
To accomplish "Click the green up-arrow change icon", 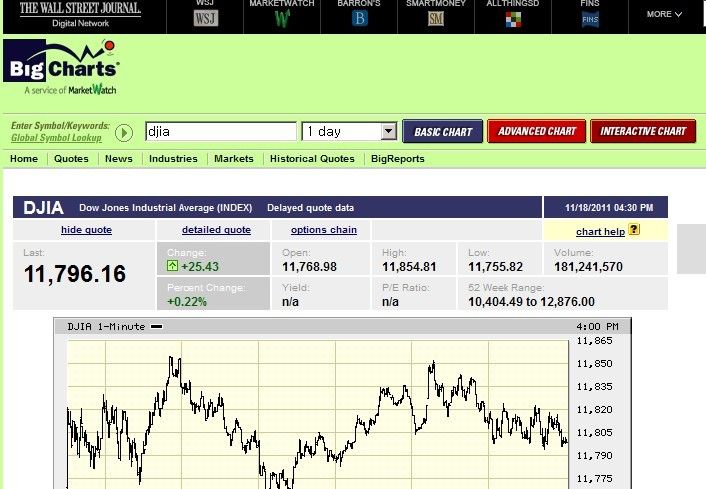I will click(x=172, y=266).
